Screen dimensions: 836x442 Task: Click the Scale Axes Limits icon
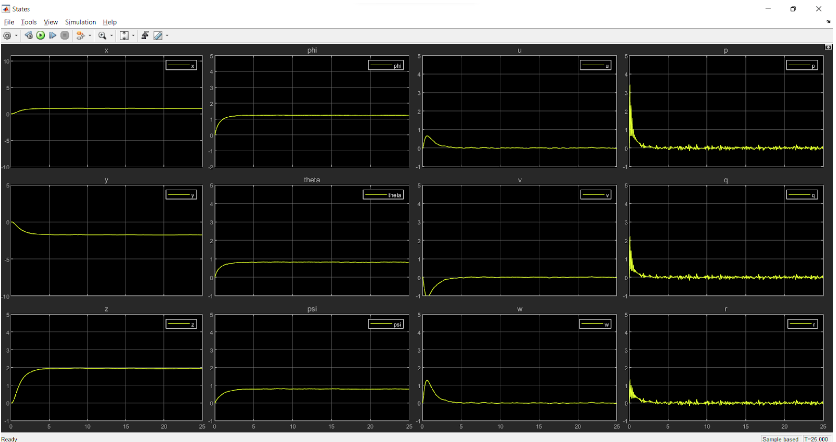pos(124,35)
